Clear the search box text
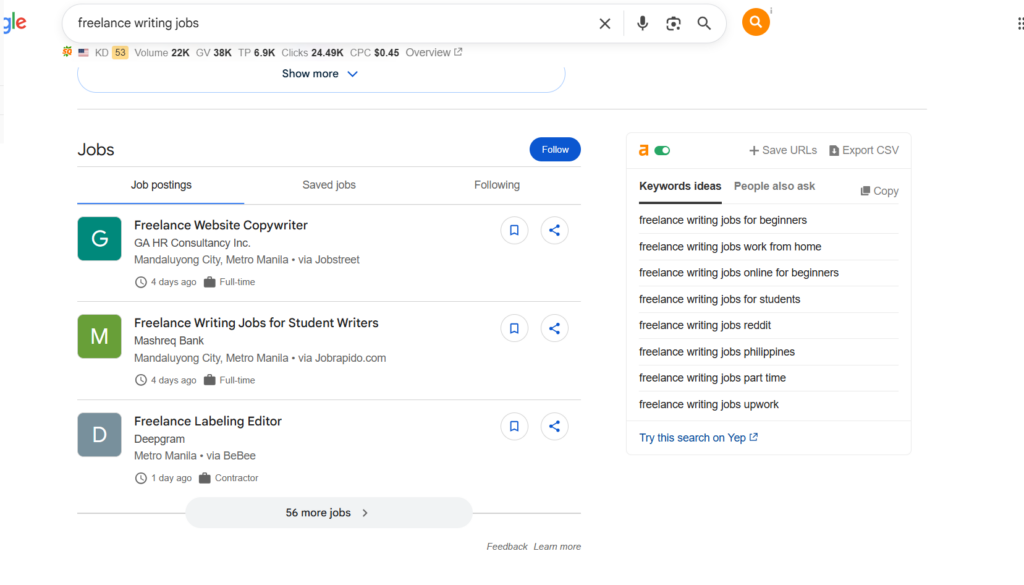The width and height of the screenshot is (1024, 585). 604,23
